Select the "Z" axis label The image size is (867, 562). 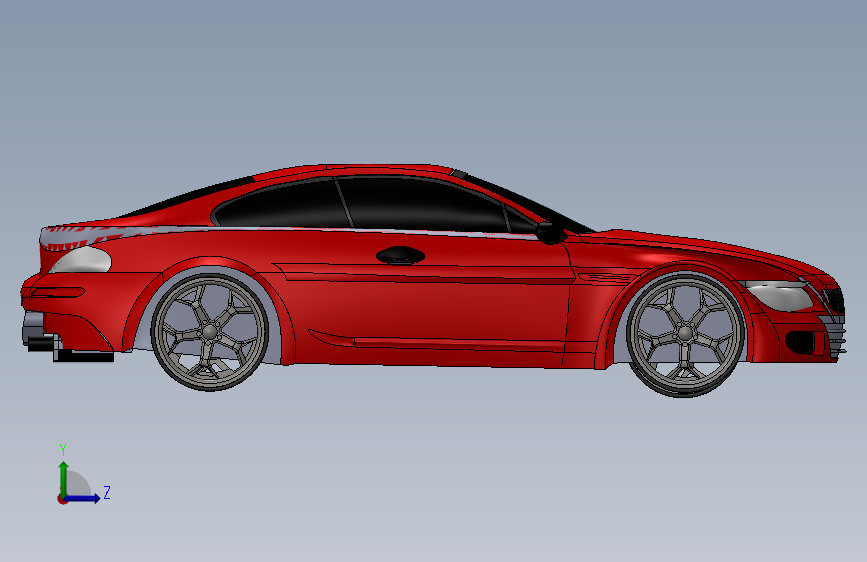click(x=107, y=492)
